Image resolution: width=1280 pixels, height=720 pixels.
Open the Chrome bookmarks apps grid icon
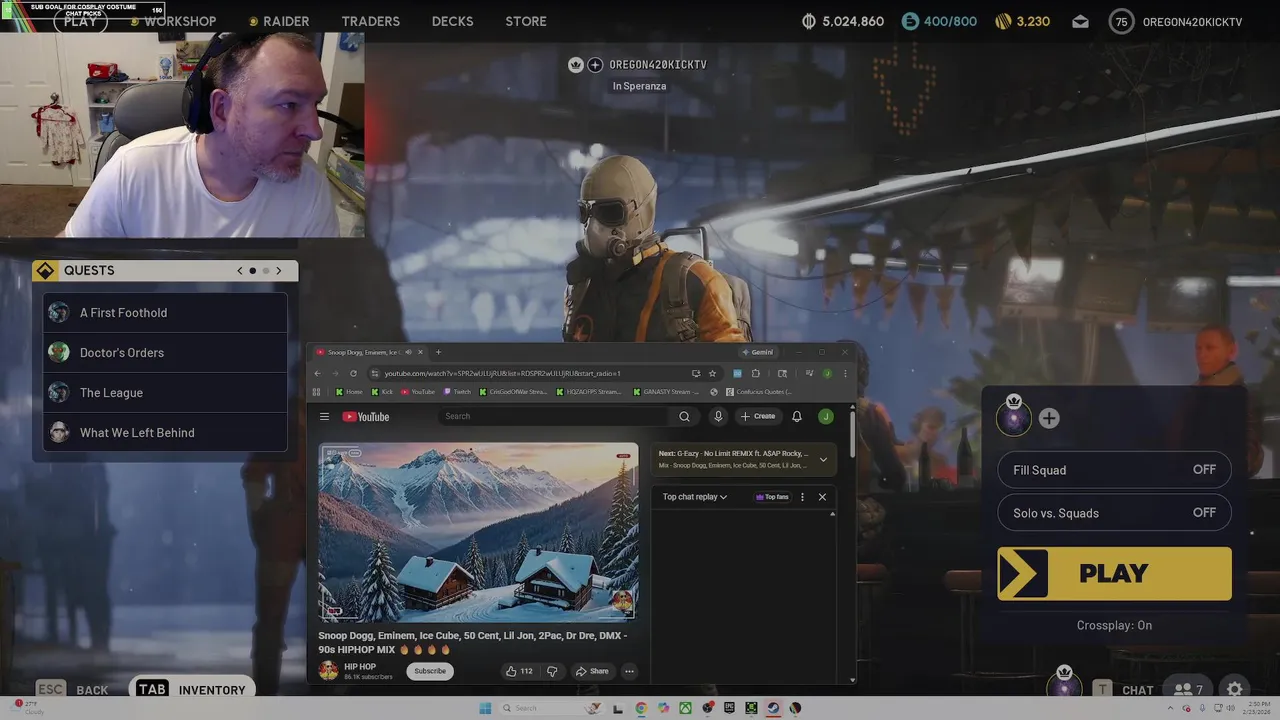(317, 392)
